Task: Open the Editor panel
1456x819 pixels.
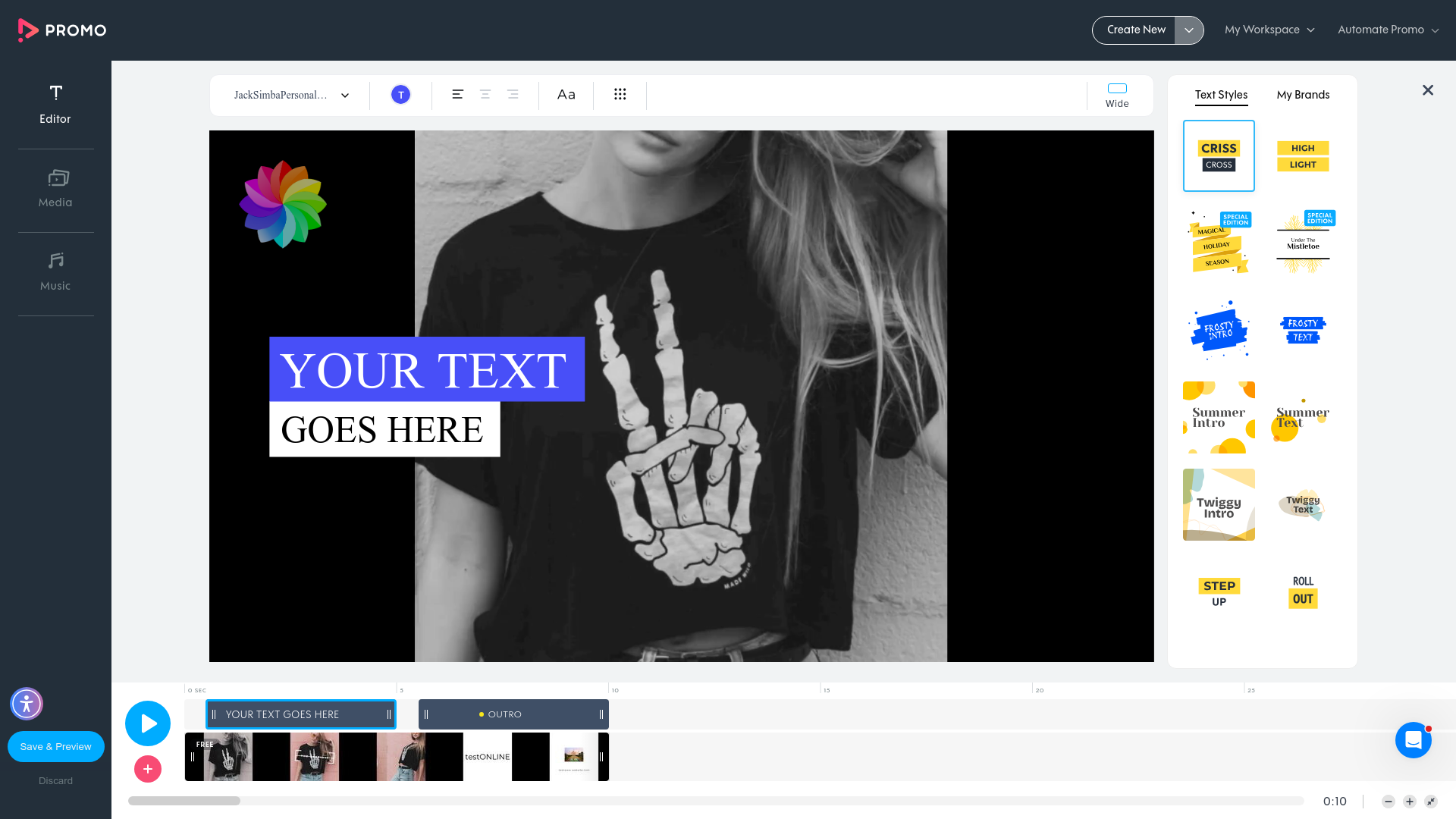Action: [x=55, y=105]
